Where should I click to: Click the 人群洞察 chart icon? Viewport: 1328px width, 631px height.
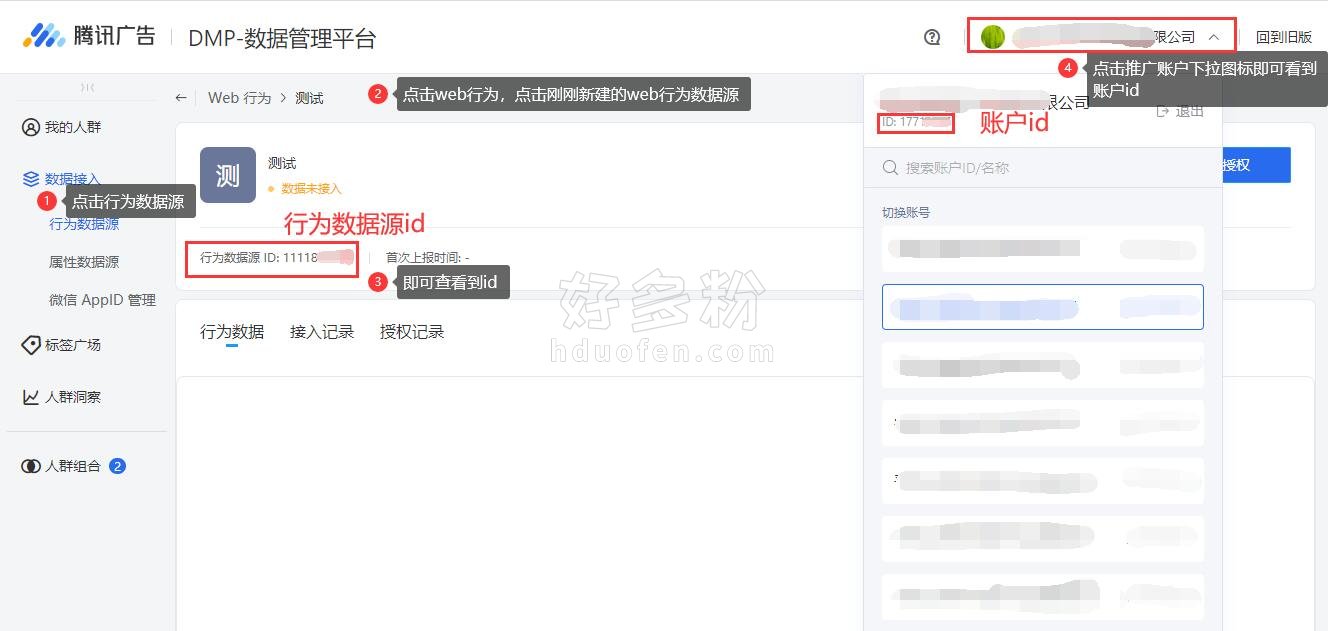click(x=31, y=397)
